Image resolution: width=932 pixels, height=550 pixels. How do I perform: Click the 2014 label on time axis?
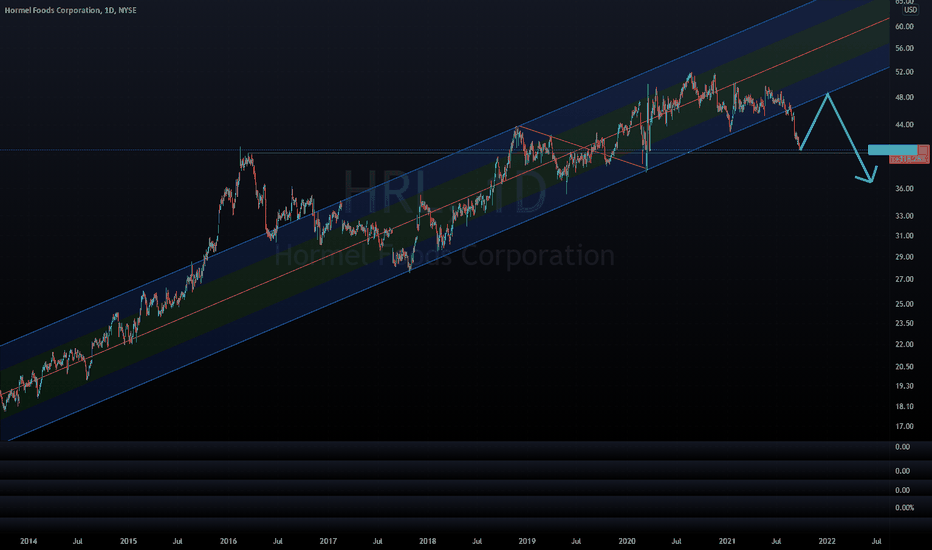29,541
